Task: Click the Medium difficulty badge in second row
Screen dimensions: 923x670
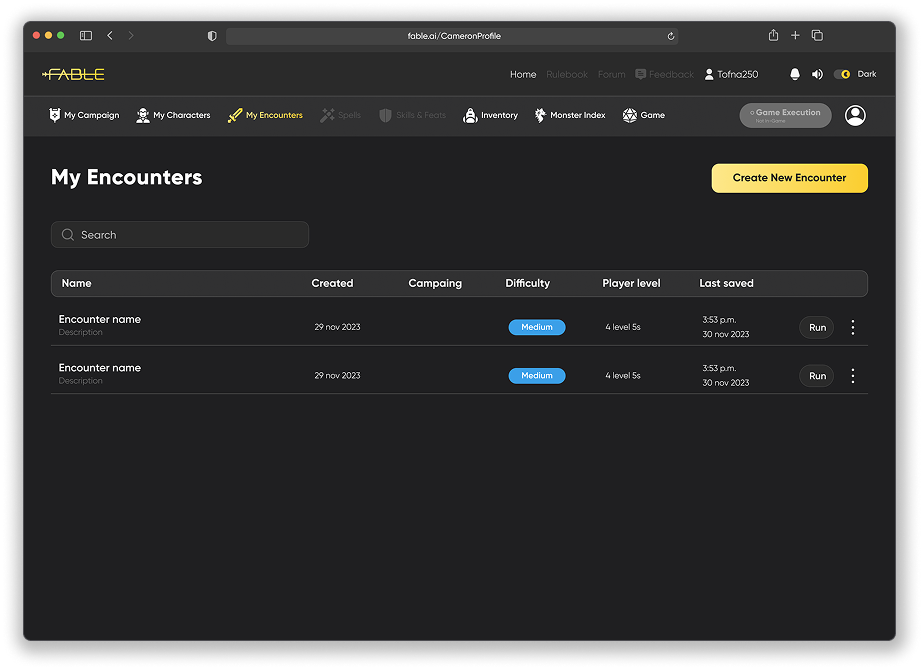Action: [537, 376]
